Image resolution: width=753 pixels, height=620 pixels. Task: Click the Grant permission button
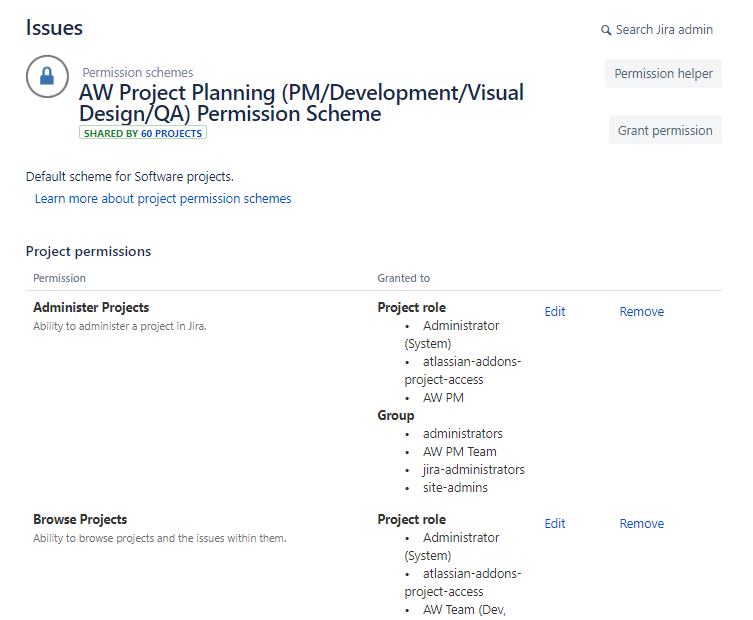665,130
